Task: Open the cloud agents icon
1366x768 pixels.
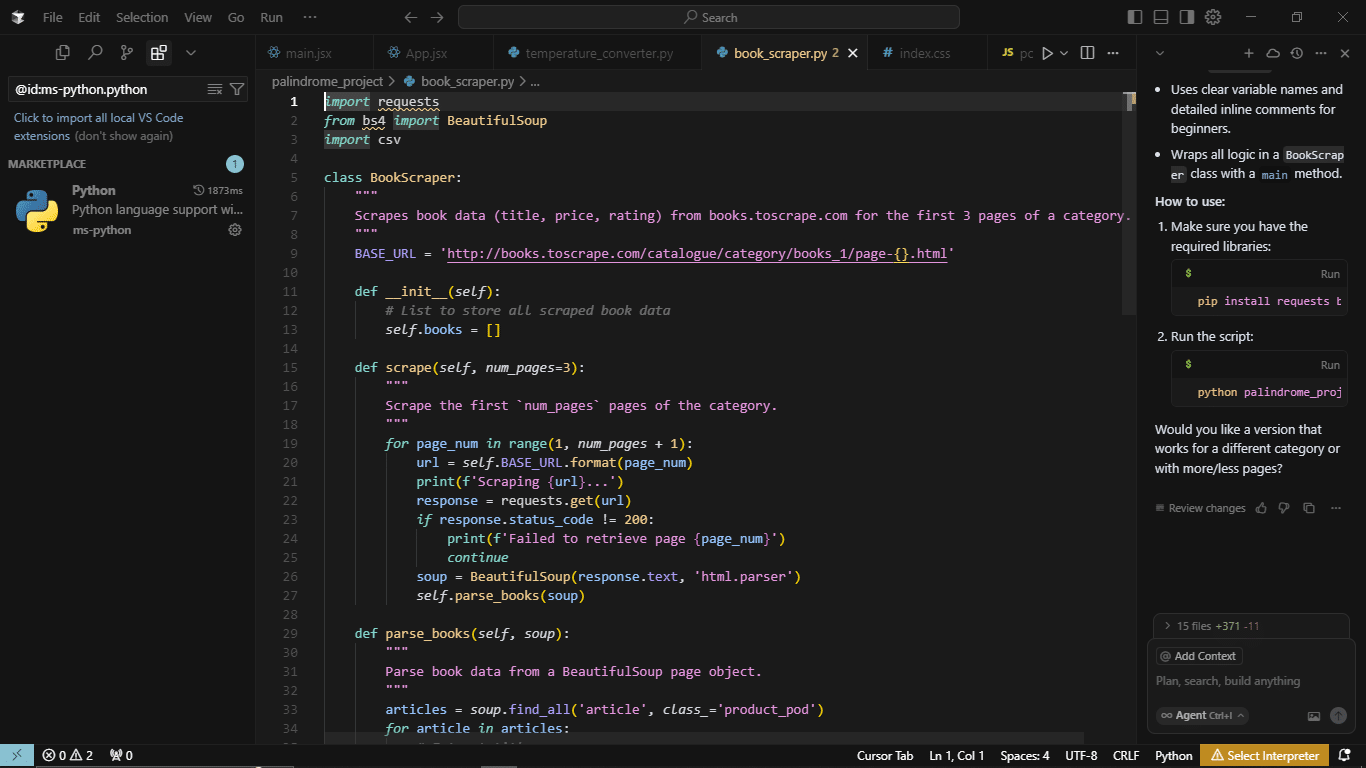Action: (x=1273, y=53)
